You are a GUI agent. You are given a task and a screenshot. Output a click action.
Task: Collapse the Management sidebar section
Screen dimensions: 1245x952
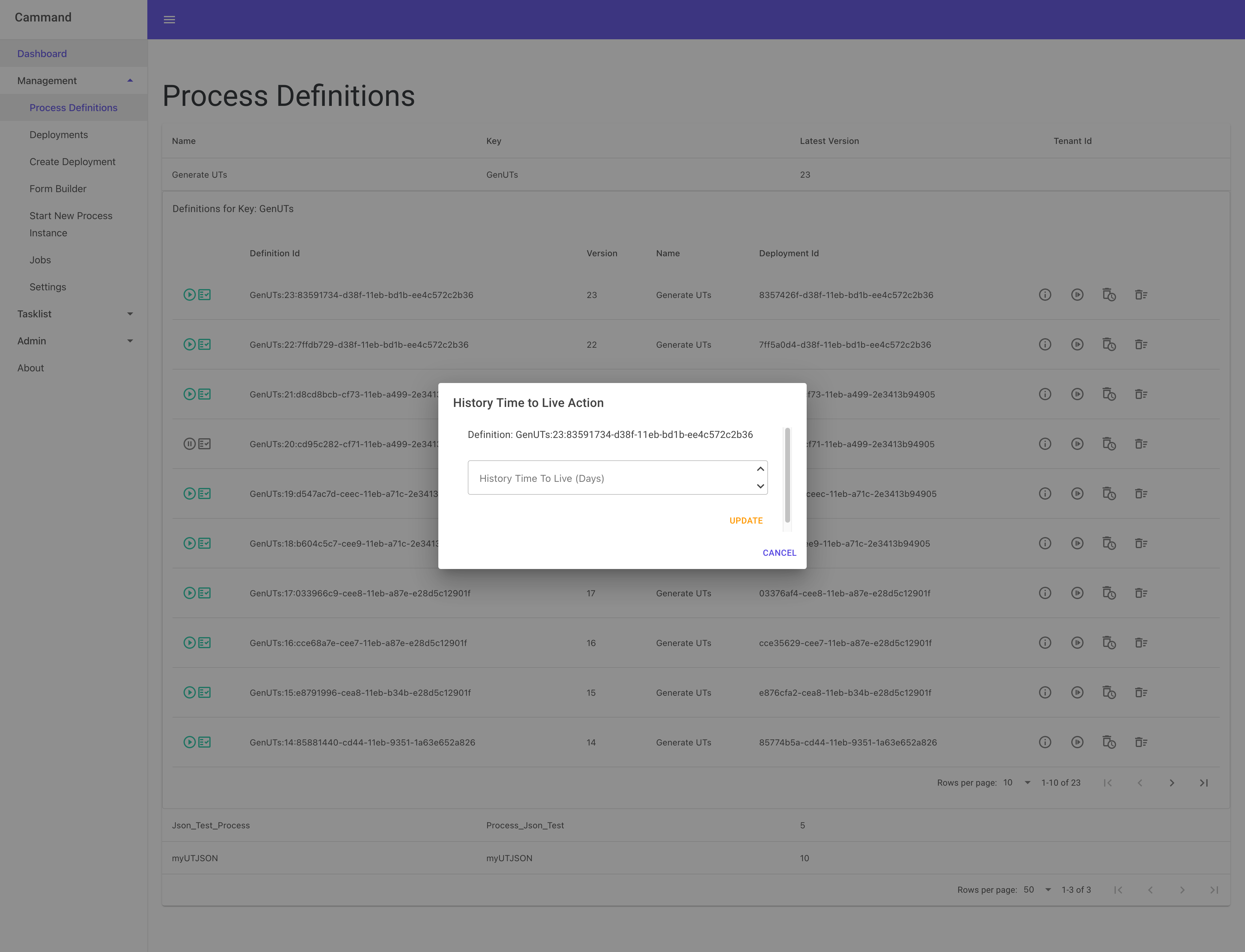point(130,80)
